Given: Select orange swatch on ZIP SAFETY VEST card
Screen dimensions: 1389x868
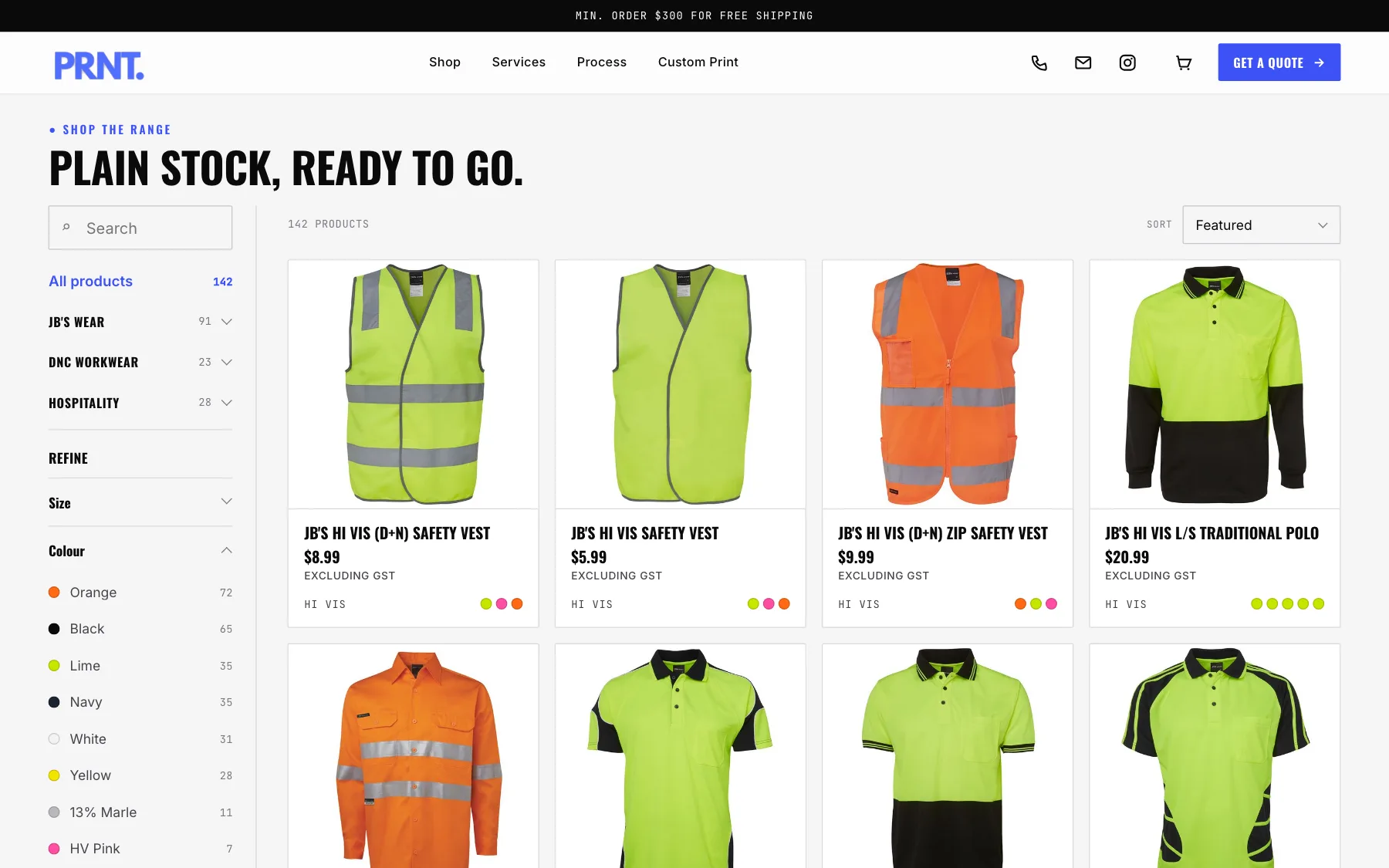Looking at the screenshot, I should (1020, 604).
